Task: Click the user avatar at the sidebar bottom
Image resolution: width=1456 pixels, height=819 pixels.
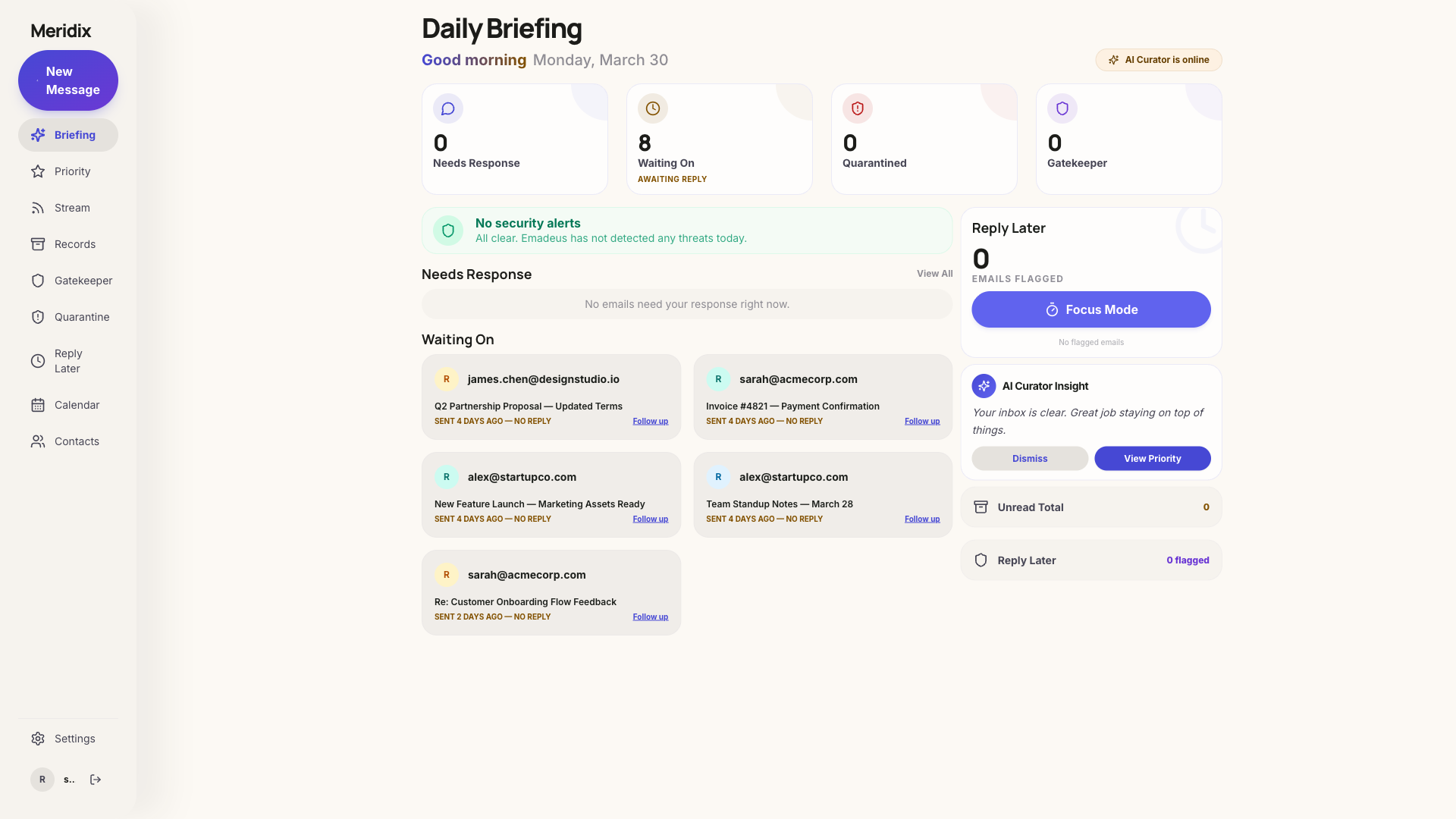Action: pyautogui.click(x=42, y=780)
